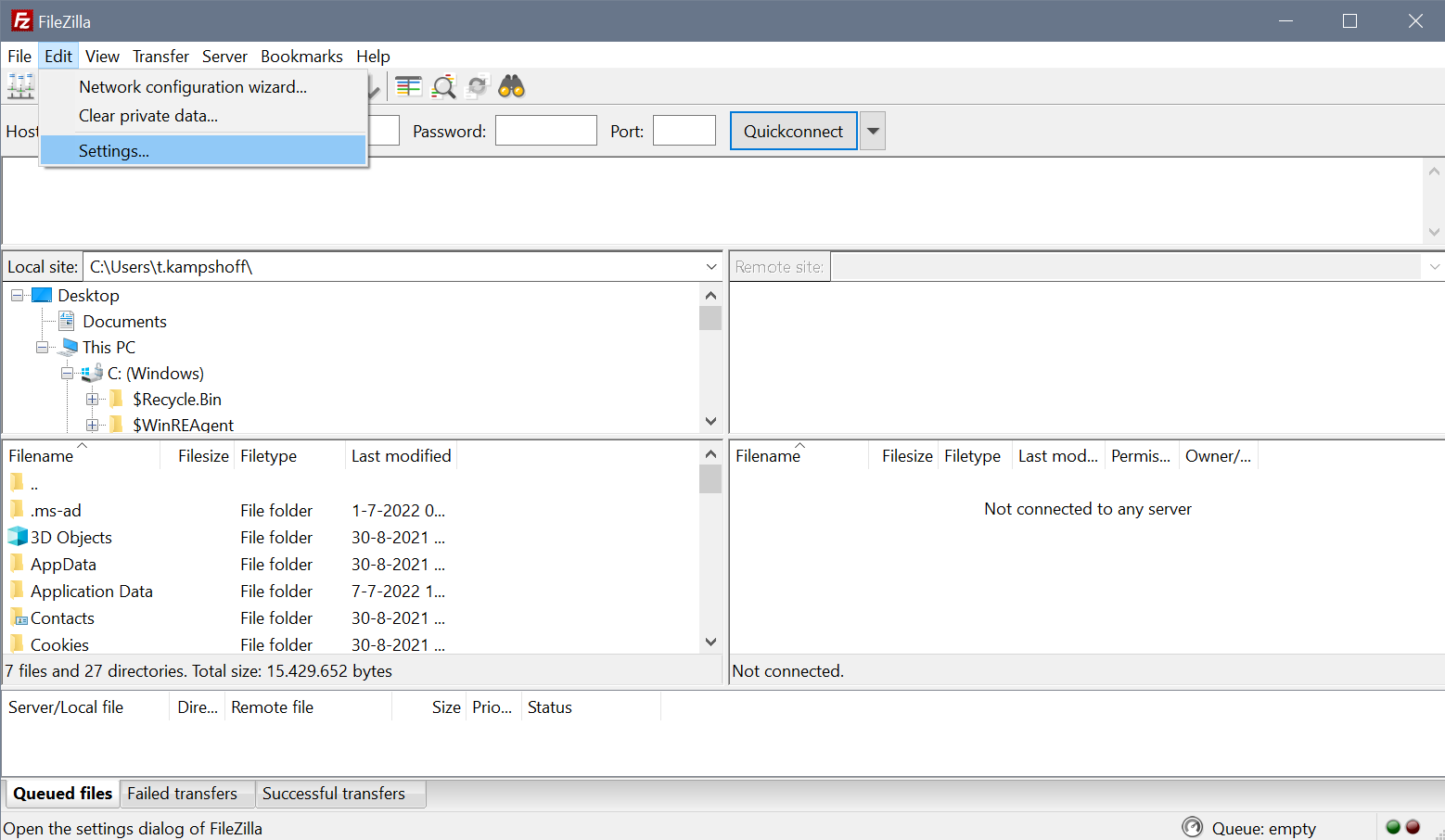Click the .ms-ad folder icon
The height and width of the screenshot is (840, 1445).
click(18, 510)
